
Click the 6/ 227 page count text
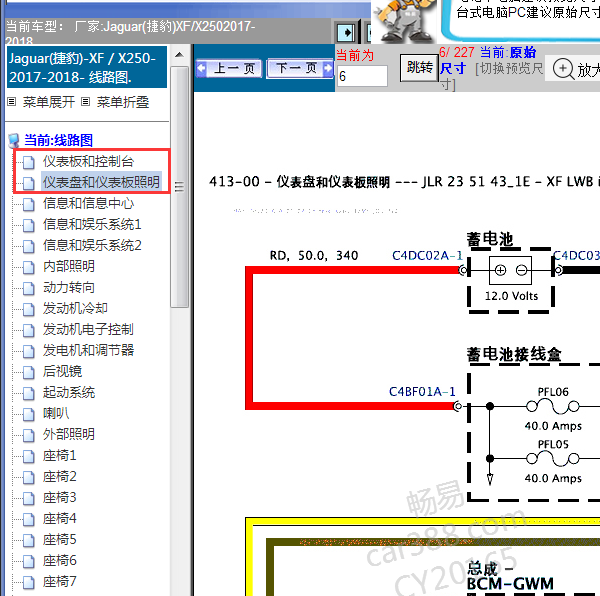[x=457, y=52]
